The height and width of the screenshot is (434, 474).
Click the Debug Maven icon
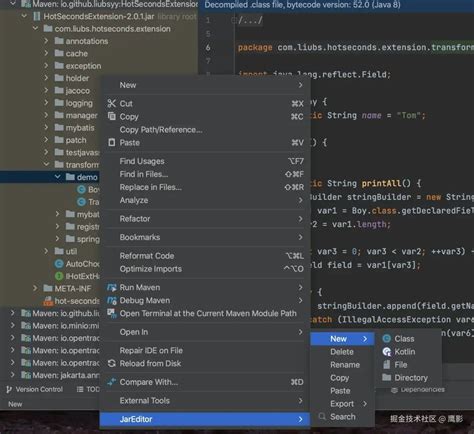coord(112,300)
